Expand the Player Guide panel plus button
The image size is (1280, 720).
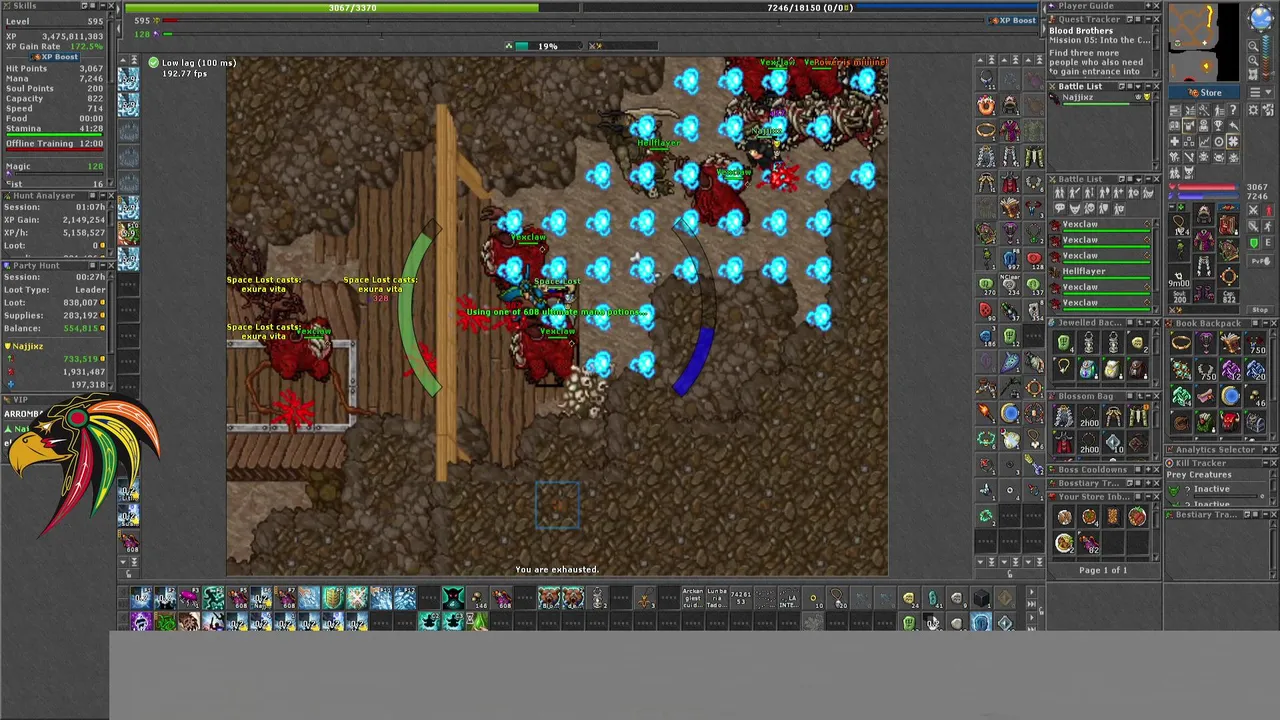1148,6
